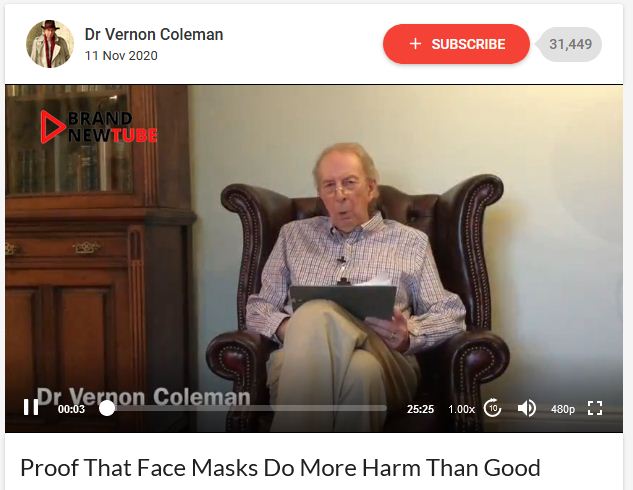Subscribe to Dr Vernon Coleman channel

click(456, 44)
